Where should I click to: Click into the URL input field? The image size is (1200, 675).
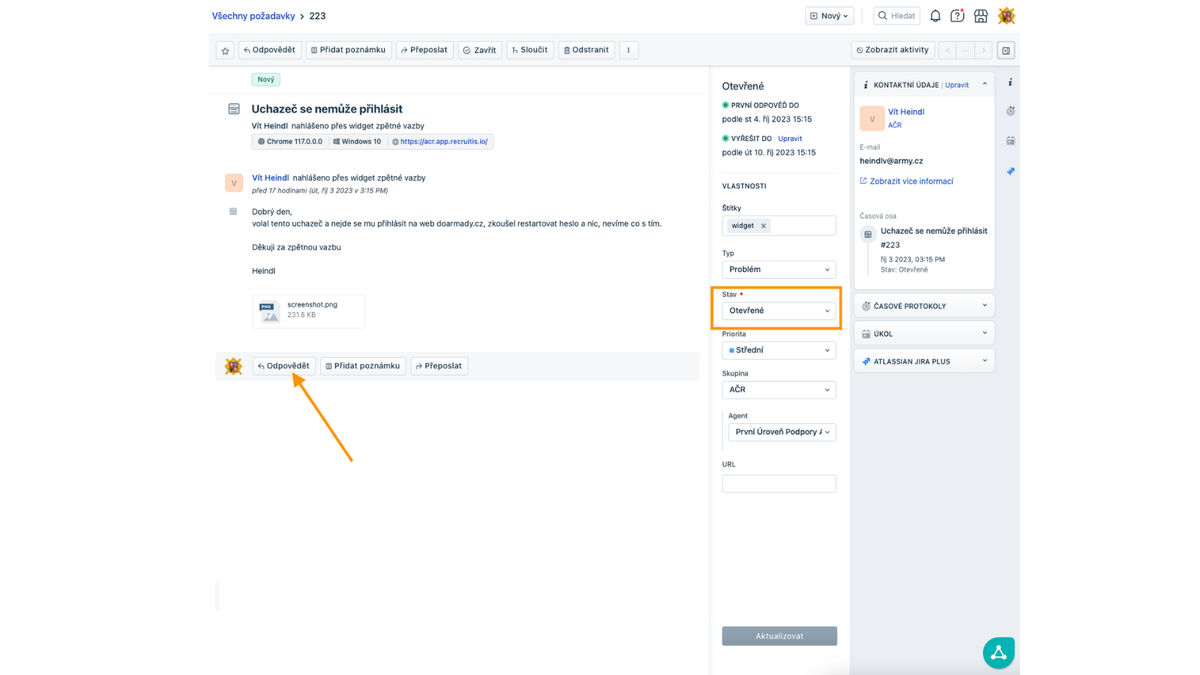[x=778, y=484]
